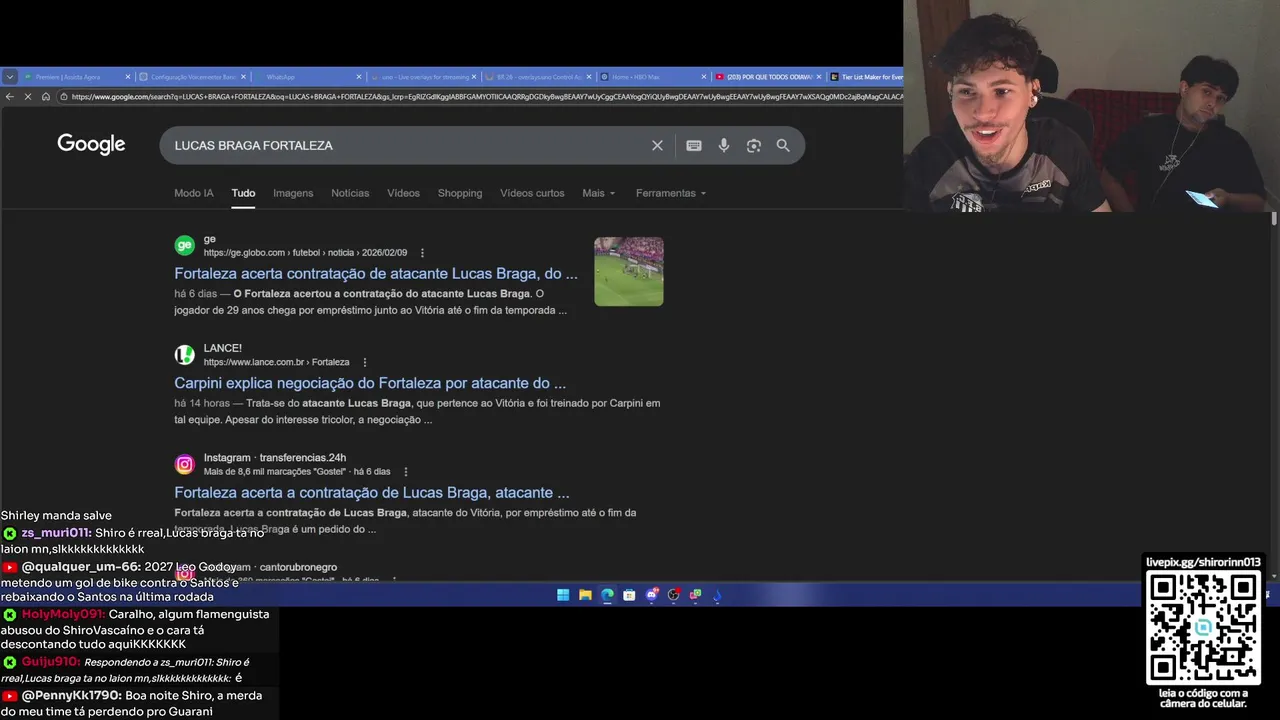
Task: Open more options for the ge result
Action: coord(422,253)
